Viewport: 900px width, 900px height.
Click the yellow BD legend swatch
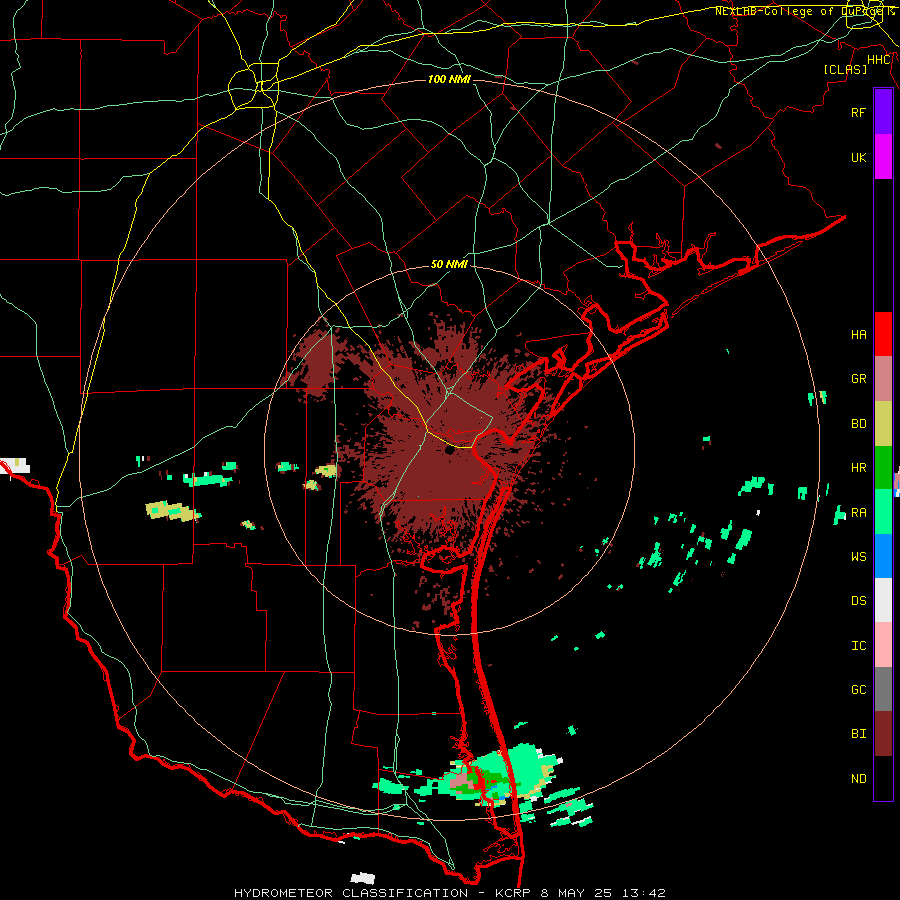tap(883, 424)
